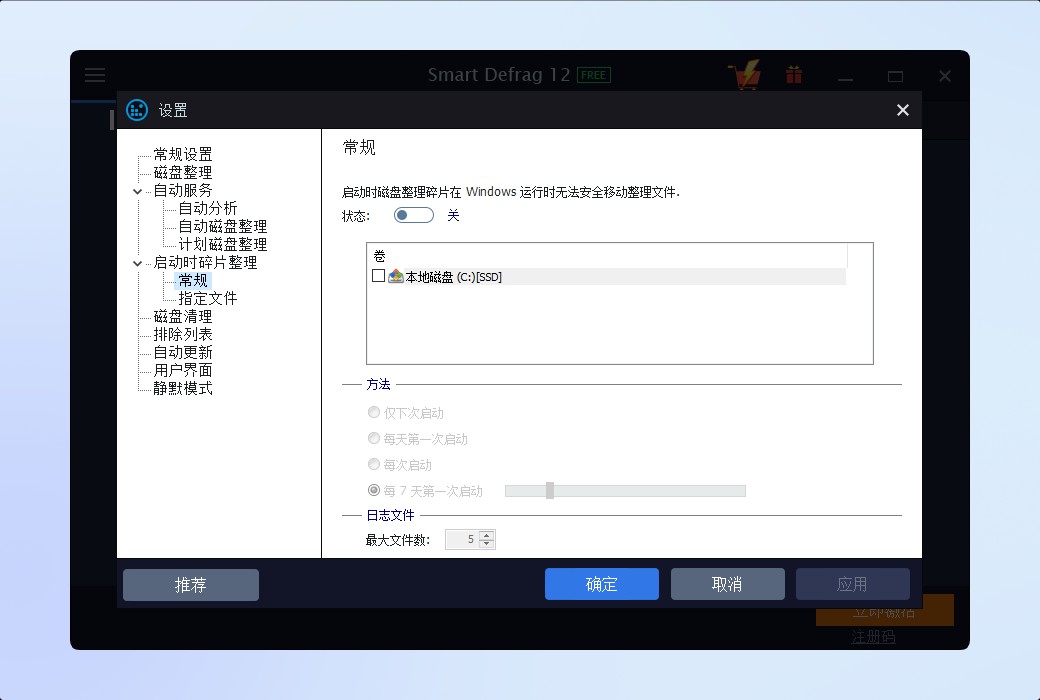Open 磁盘清理 settings page
The height and width of the screenshot is (700, 1040).
(x=183, y=316)
